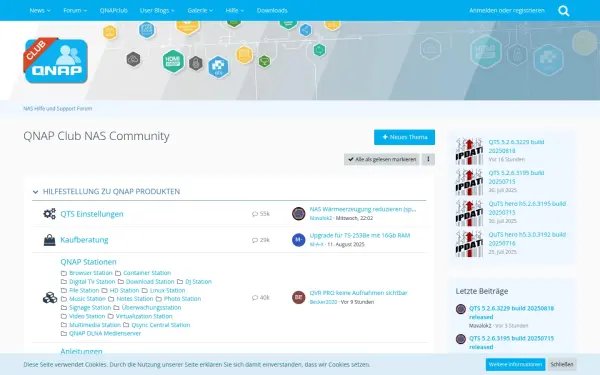The height and width of the screenshot is (375, 600).
Task: Click Anmelden oder registrieren
Action: coord(507,10)
